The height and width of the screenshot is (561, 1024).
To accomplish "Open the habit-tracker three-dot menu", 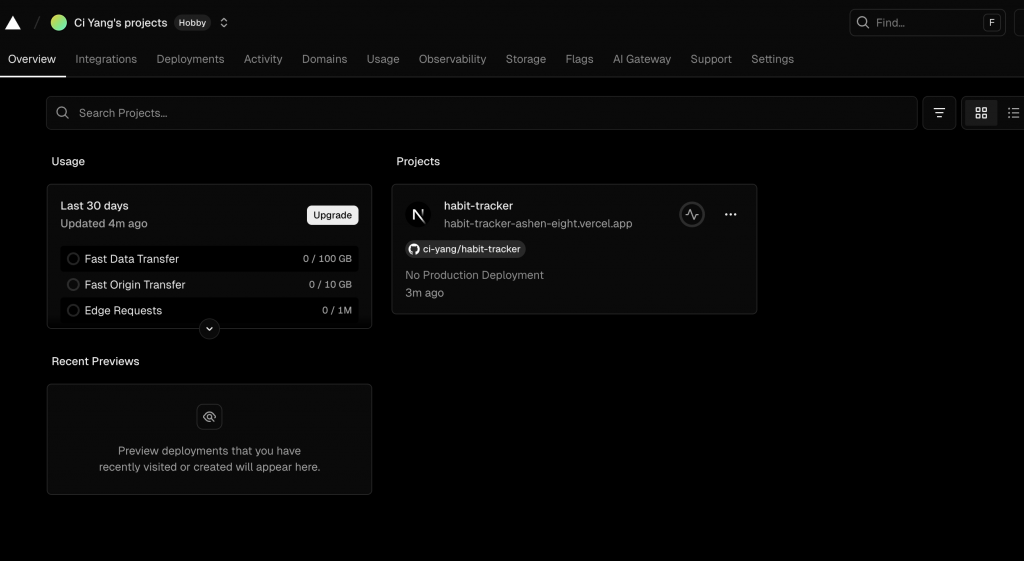I will pyautogui.click(x=730, y=214).
